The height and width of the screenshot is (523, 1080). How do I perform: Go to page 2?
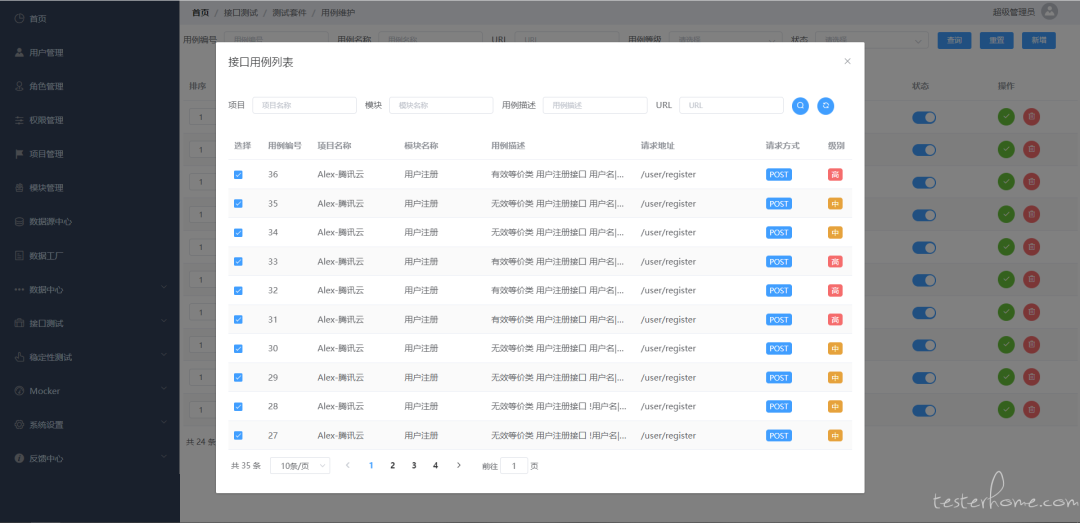[393, 465]
